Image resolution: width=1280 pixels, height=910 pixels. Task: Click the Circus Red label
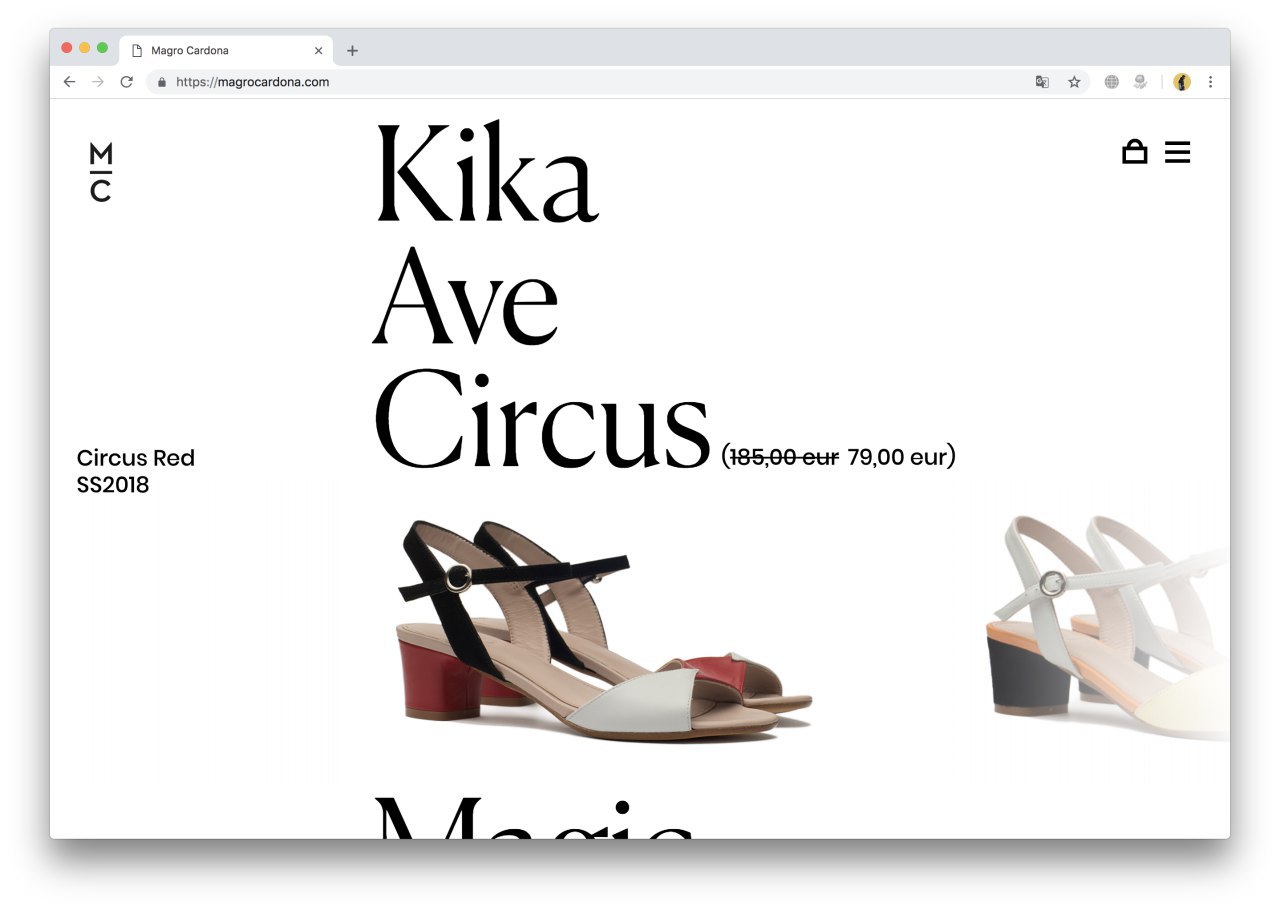pos(136,458)
